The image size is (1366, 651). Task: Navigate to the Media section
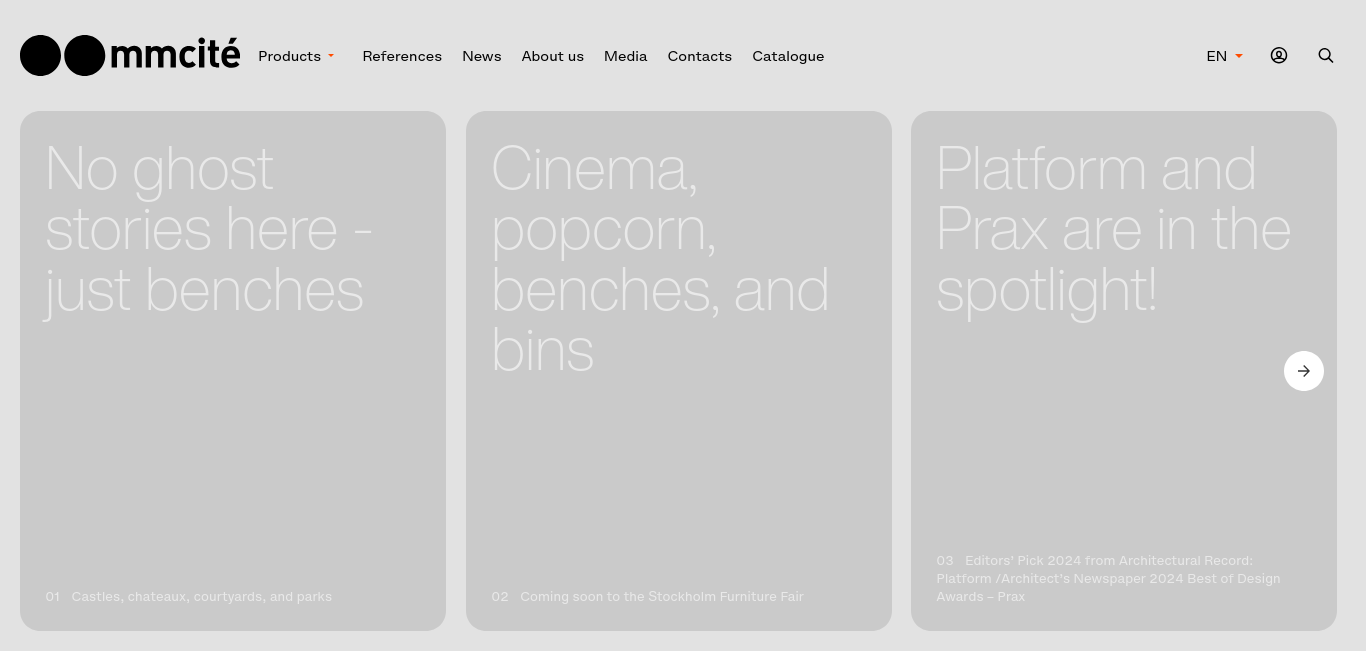click(x=625, y=56)
